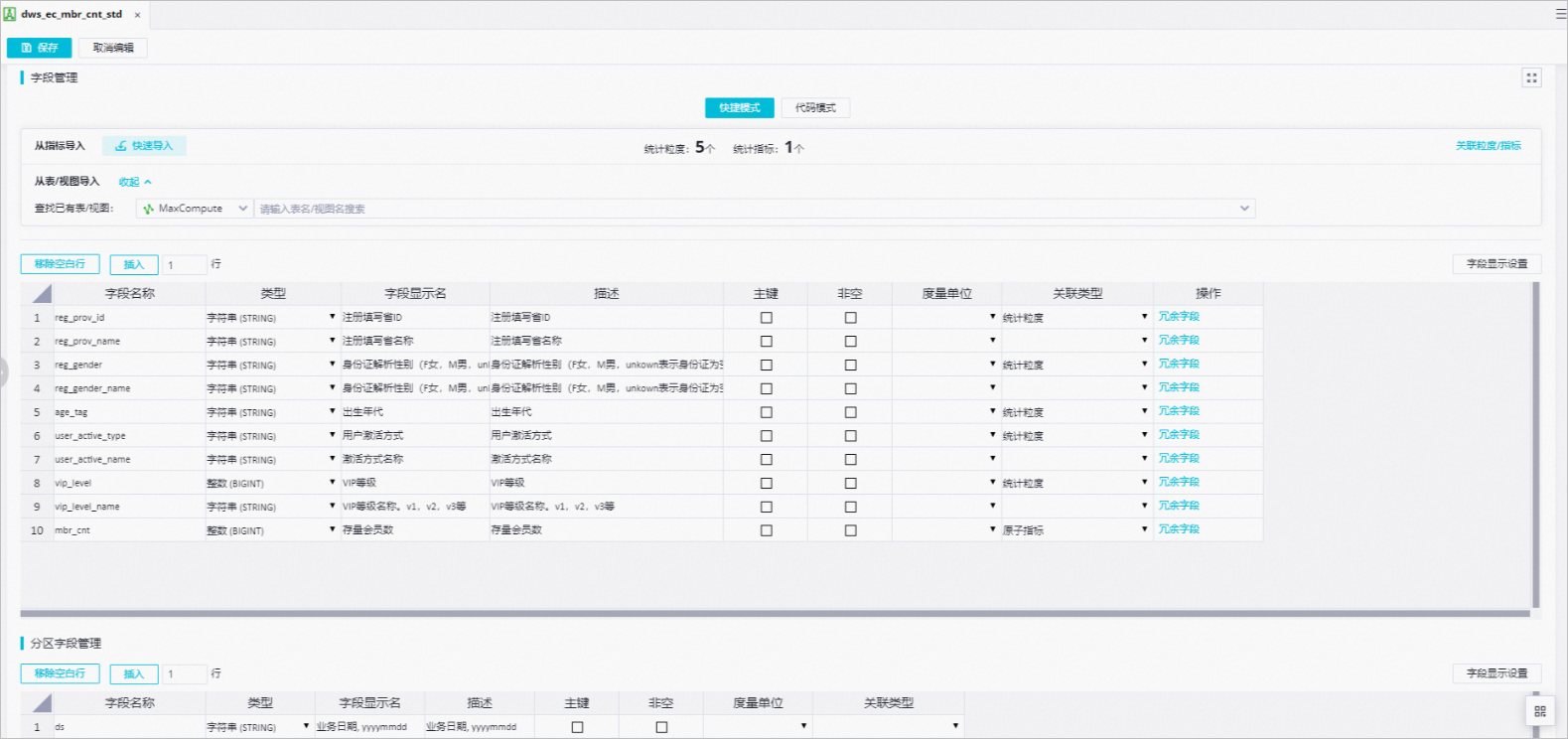Open 度量单位 dropdown for ds partition field
Image resolution: width=1568 pixels, height=739 pixels.
803,726
